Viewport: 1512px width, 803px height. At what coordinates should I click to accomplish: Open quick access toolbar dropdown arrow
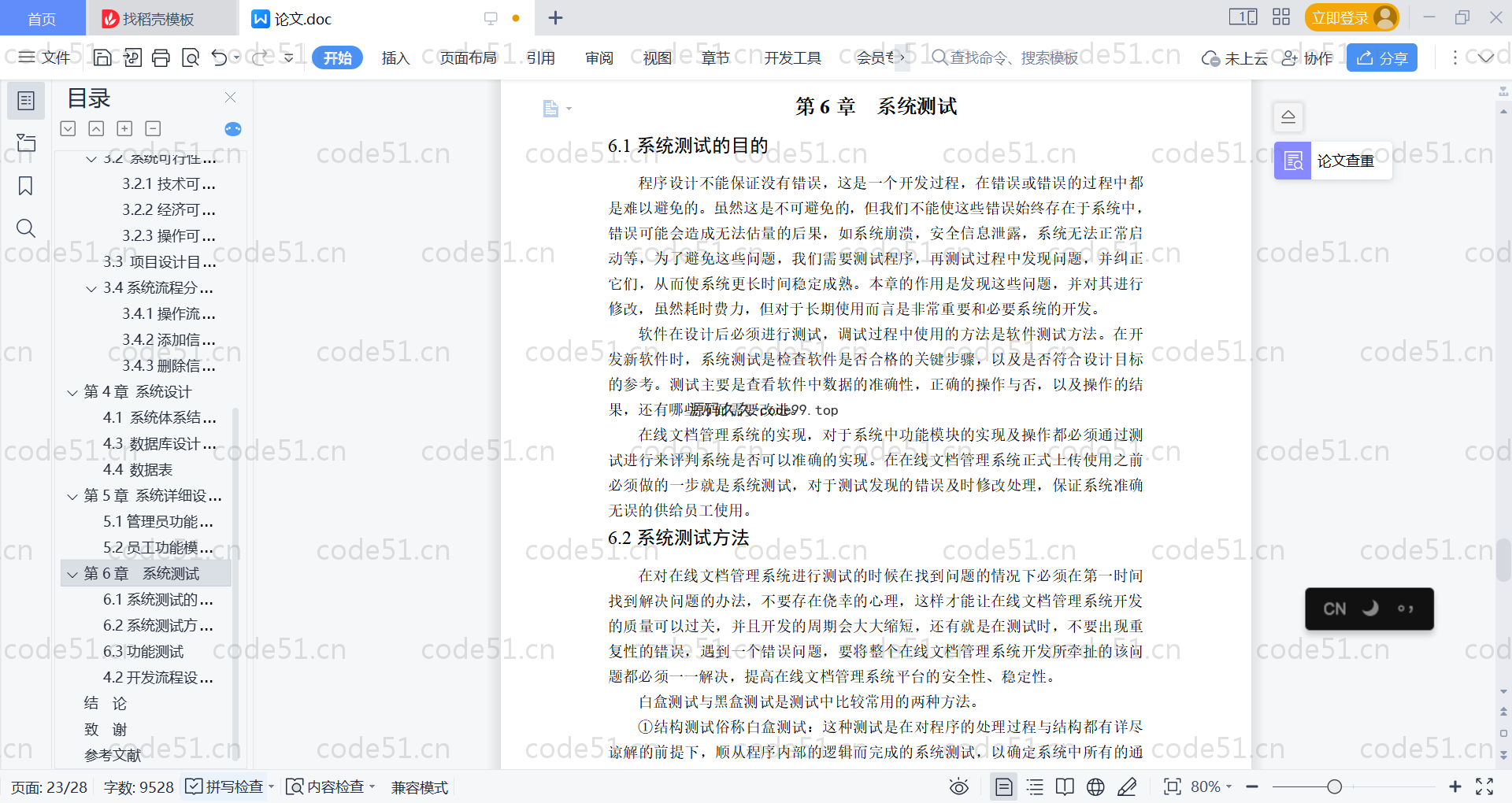tap(289, 57)
